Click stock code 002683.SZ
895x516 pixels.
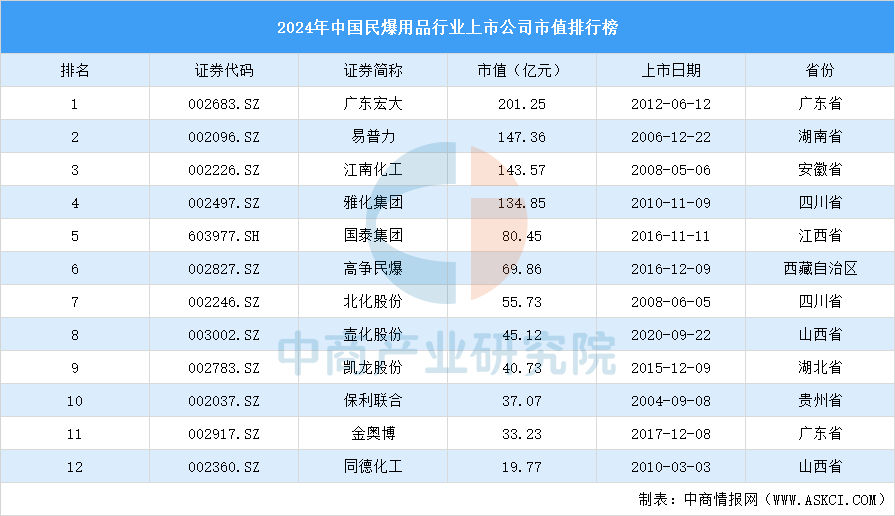pos(224,104)
